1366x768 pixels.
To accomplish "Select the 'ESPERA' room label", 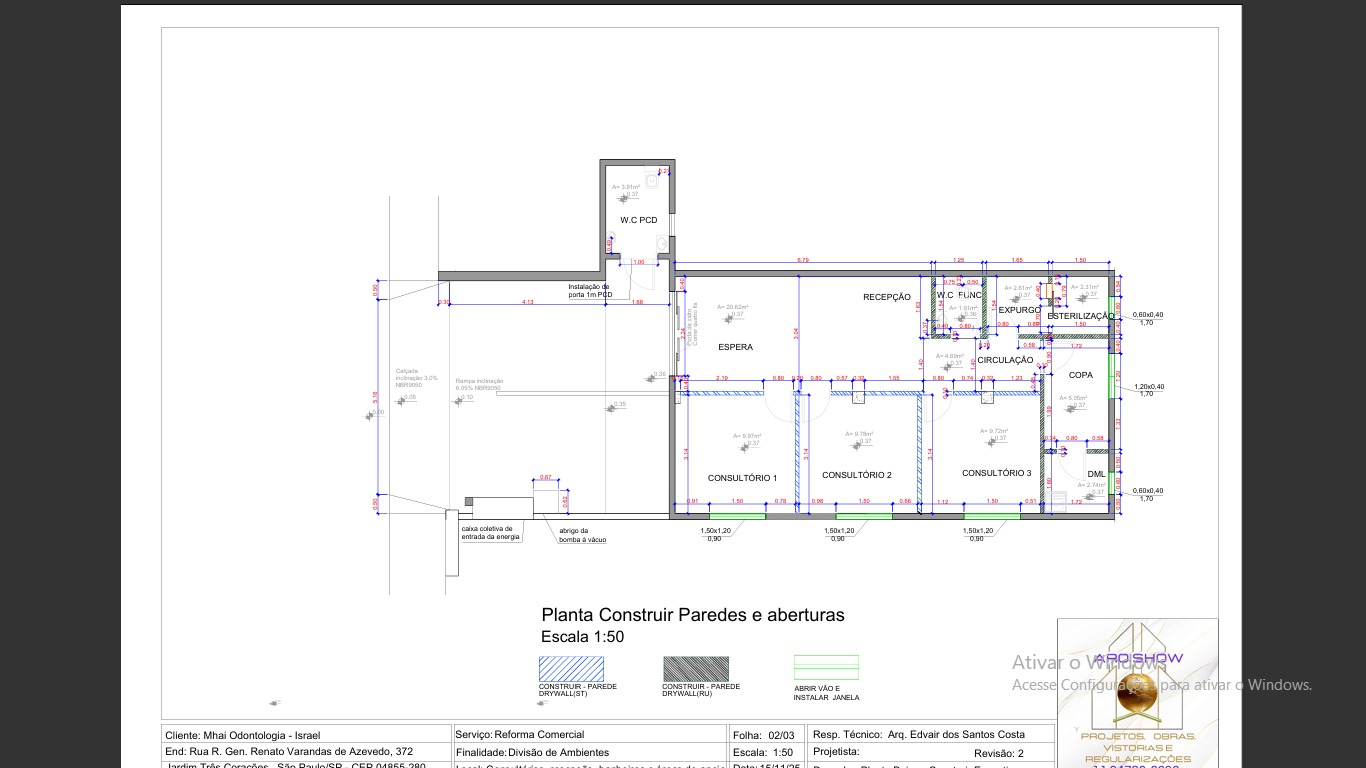I will pyautogui.click(x=735, y=347).
